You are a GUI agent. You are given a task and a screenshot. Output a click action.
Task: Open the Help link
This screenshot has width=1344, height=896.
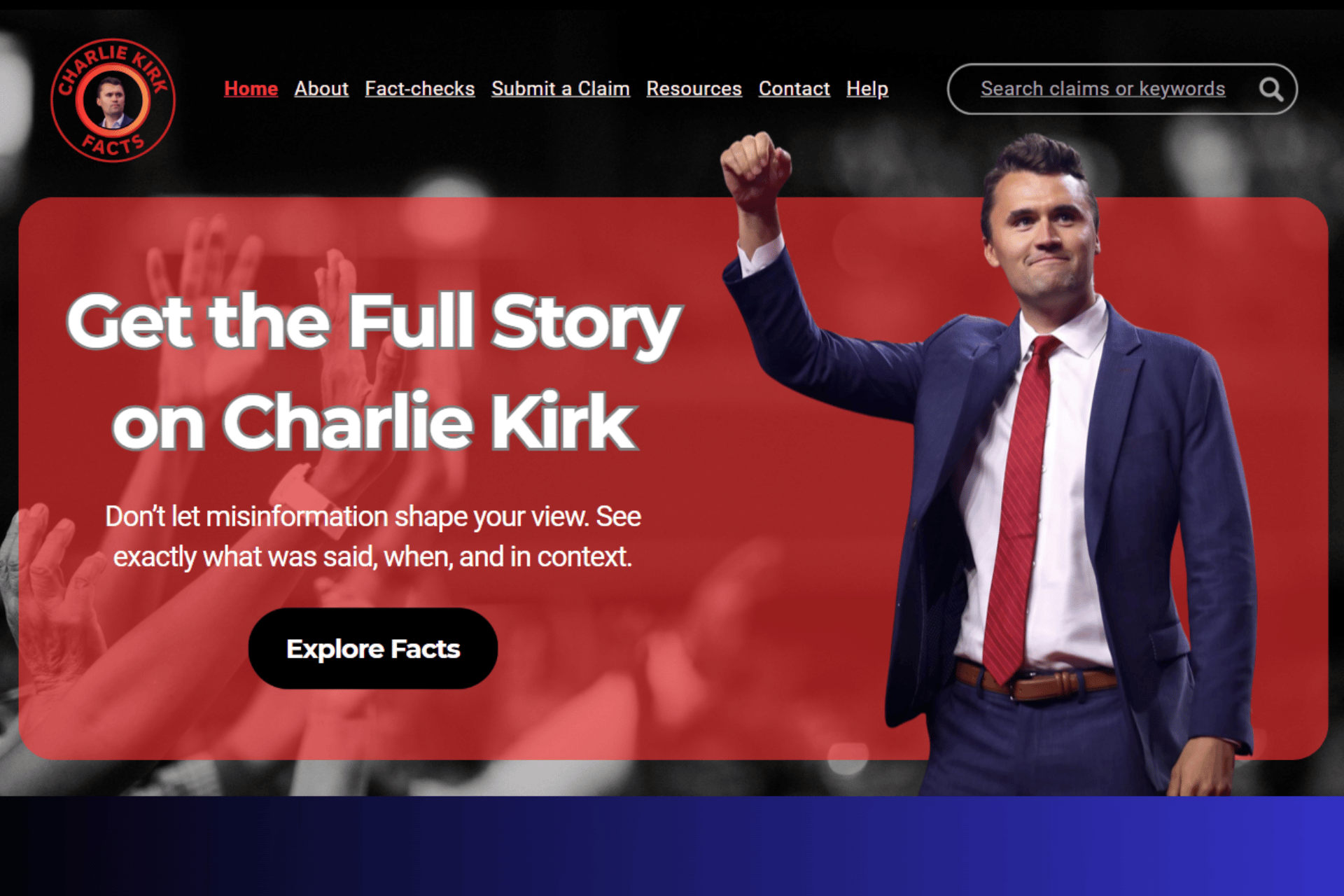pos(867,89)
